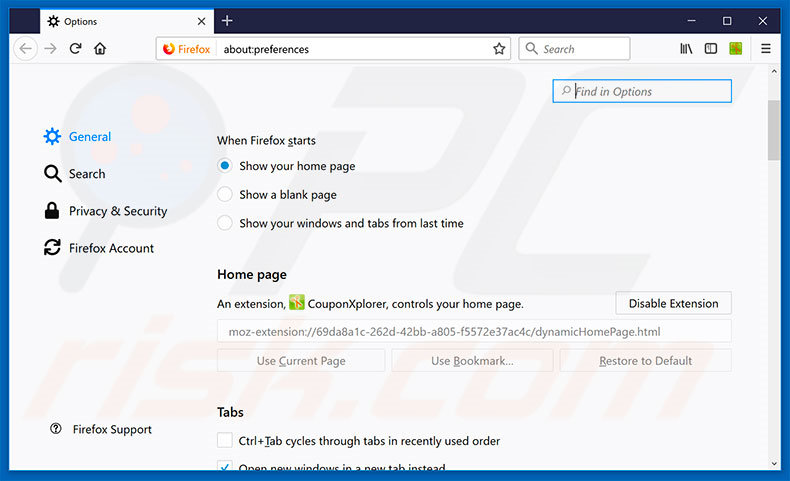Image resolution: width=790 pixels, height=481 pixels.
Task: Click the General gear icon in sidebar
Action: click(52, 136)
